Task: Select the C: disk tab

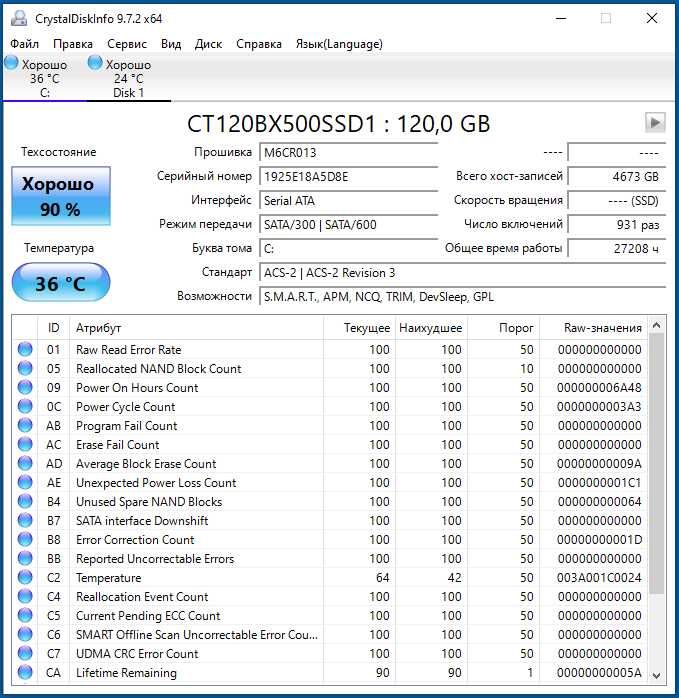Action: (x=45, y=78)
